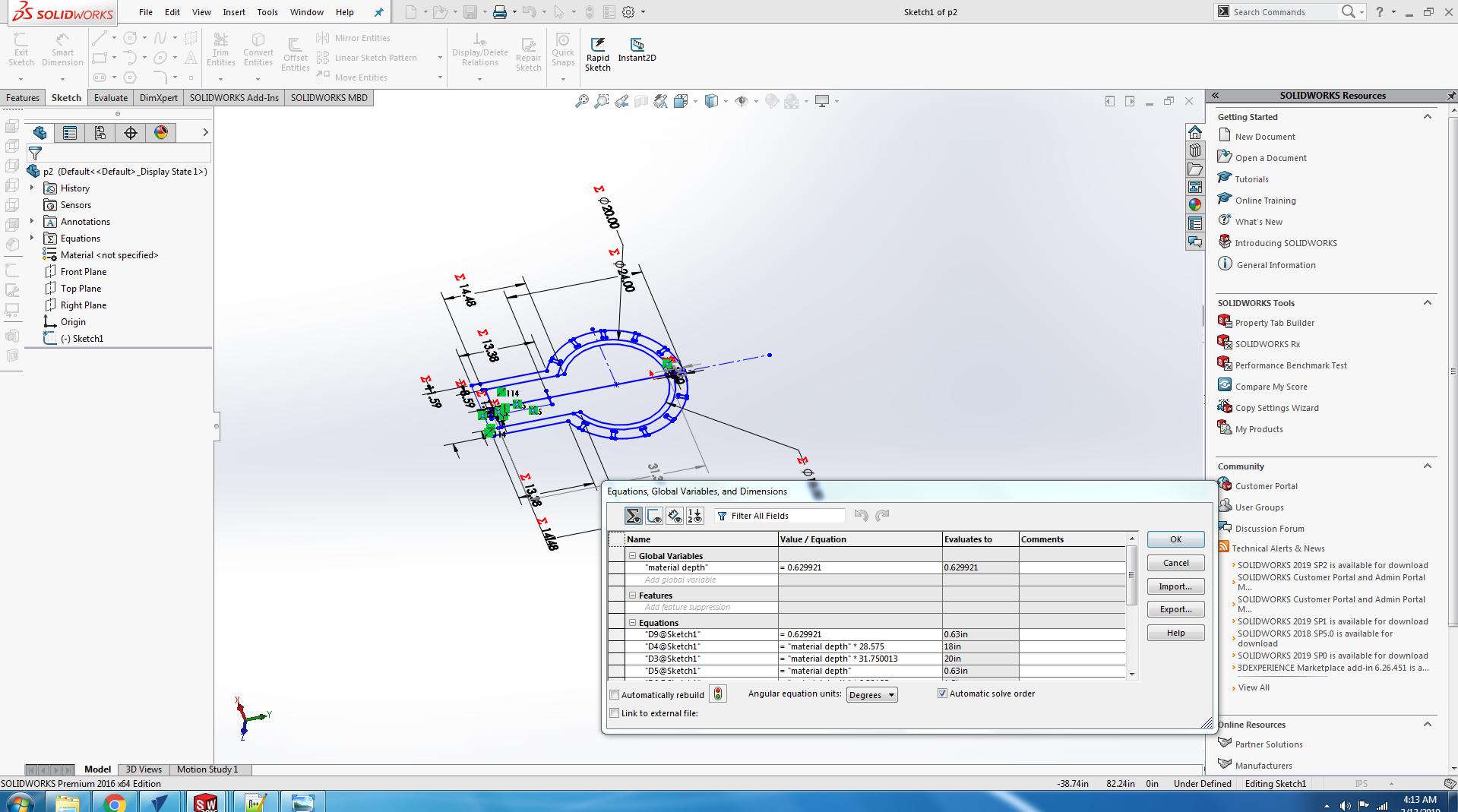Collapse the Global Variables section
Image resolution: width=1458 pixels, height=812 pixels.
tap(632, 556)
